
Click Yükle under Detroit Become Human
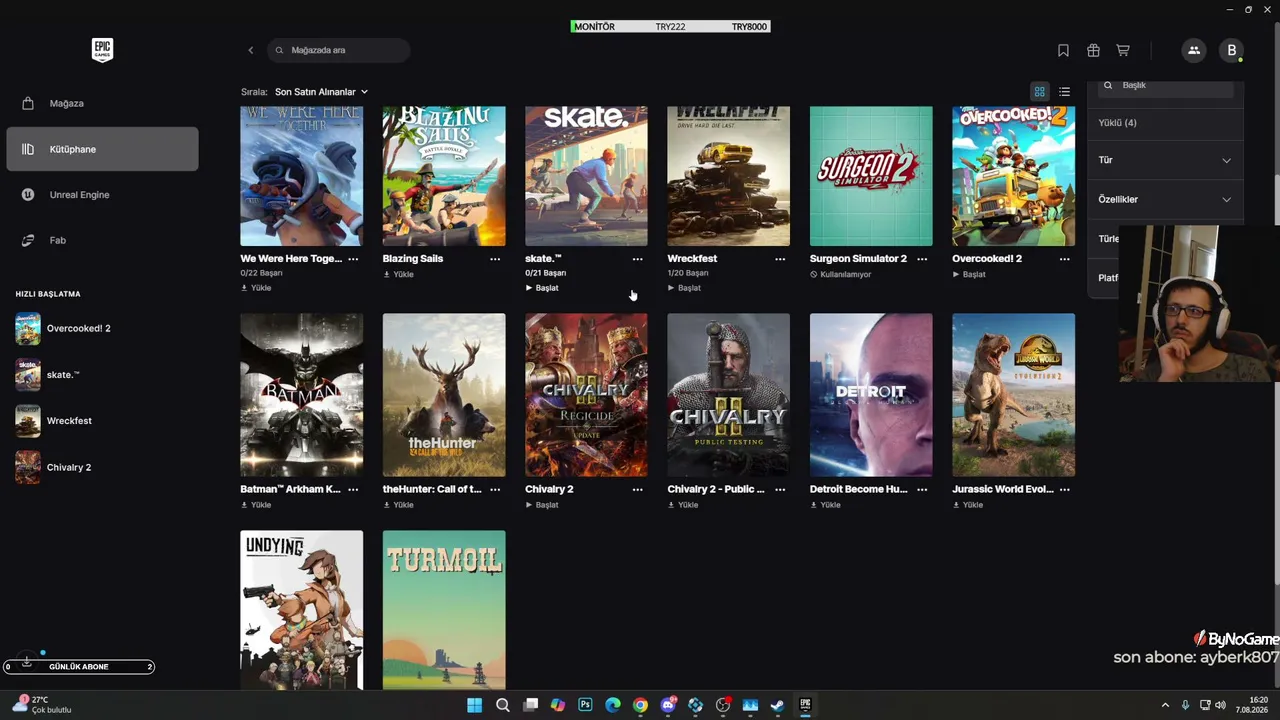click(x=825, y=505)
